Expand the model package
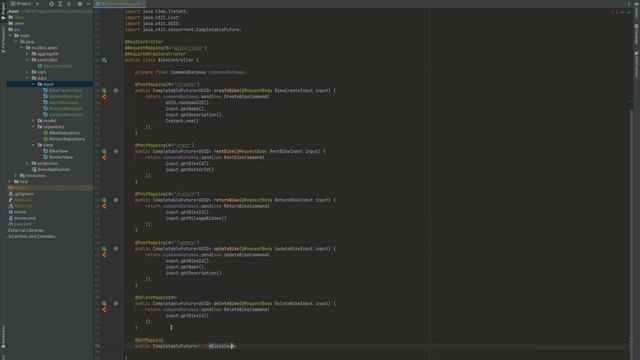Screen dimensions: 640x360 (x=33, y=121)
